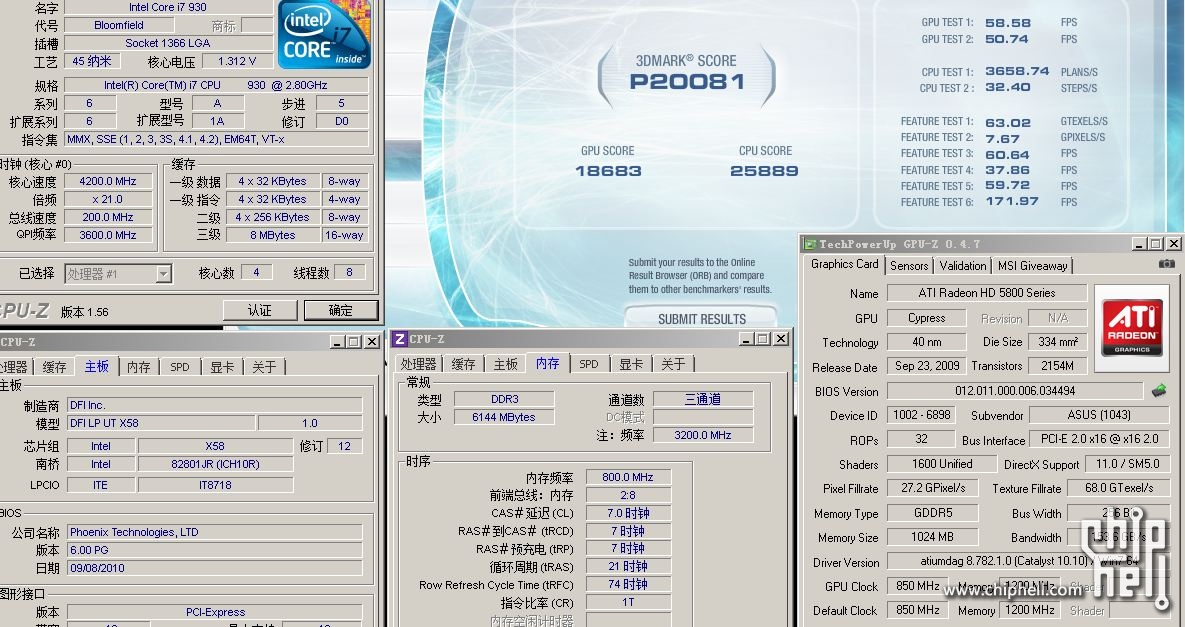The width and height of the screenshot is (1185, 627).
Task: Open 显卡 tab in CPU-Z mainboard window
Action: coord(222,367)
